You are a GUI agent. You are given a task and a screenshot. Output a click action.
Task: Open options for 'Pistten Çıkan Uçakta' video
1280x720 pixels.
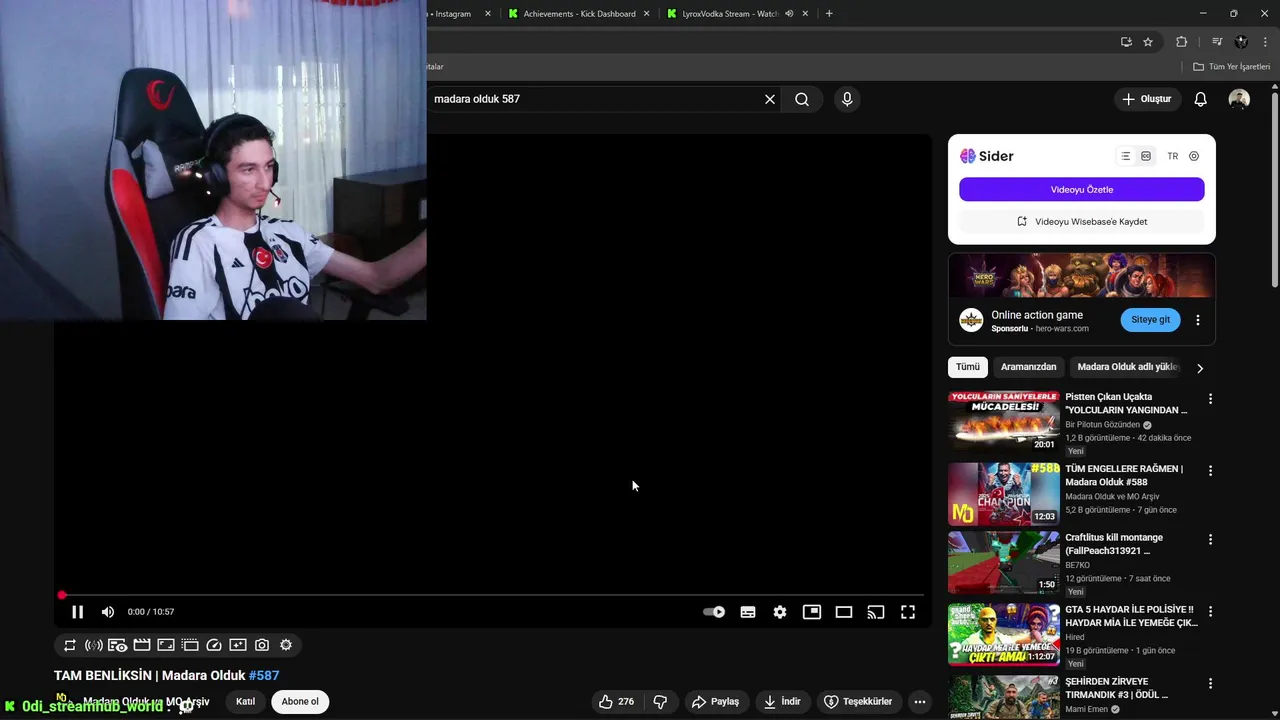(1210, 399)
